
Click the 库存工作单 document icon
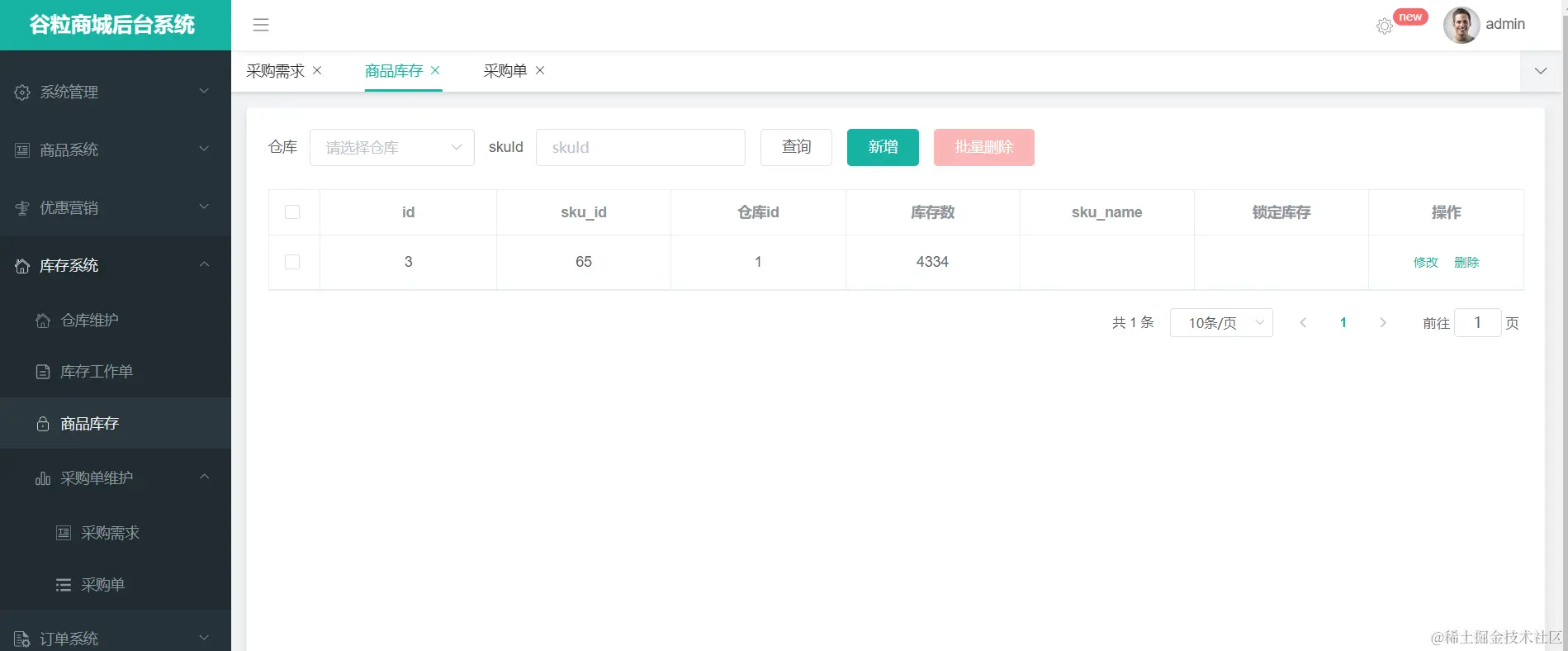click(x=43, y=372)
